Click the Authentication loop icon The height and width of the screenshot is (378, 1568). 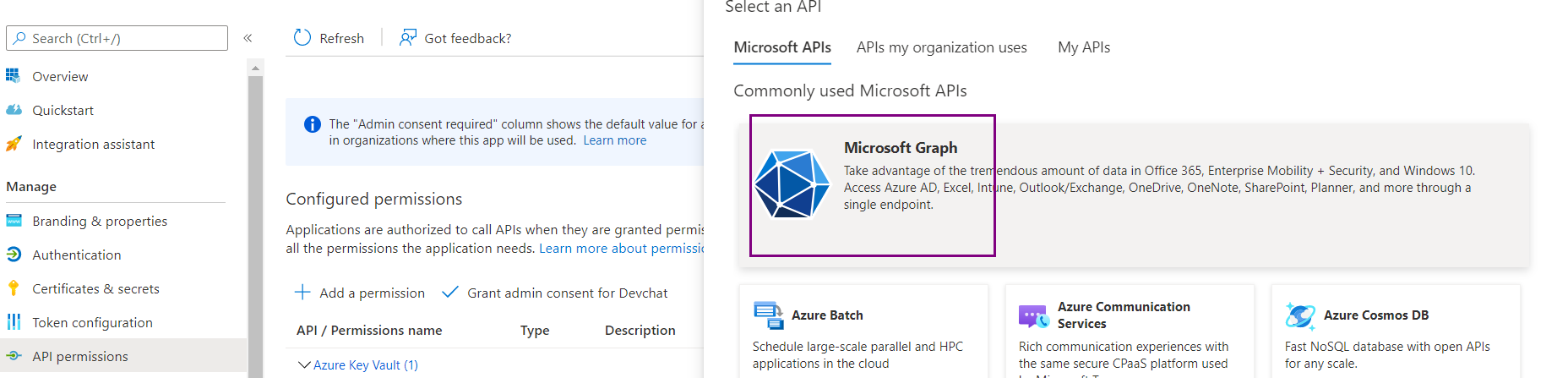(14, 255)
